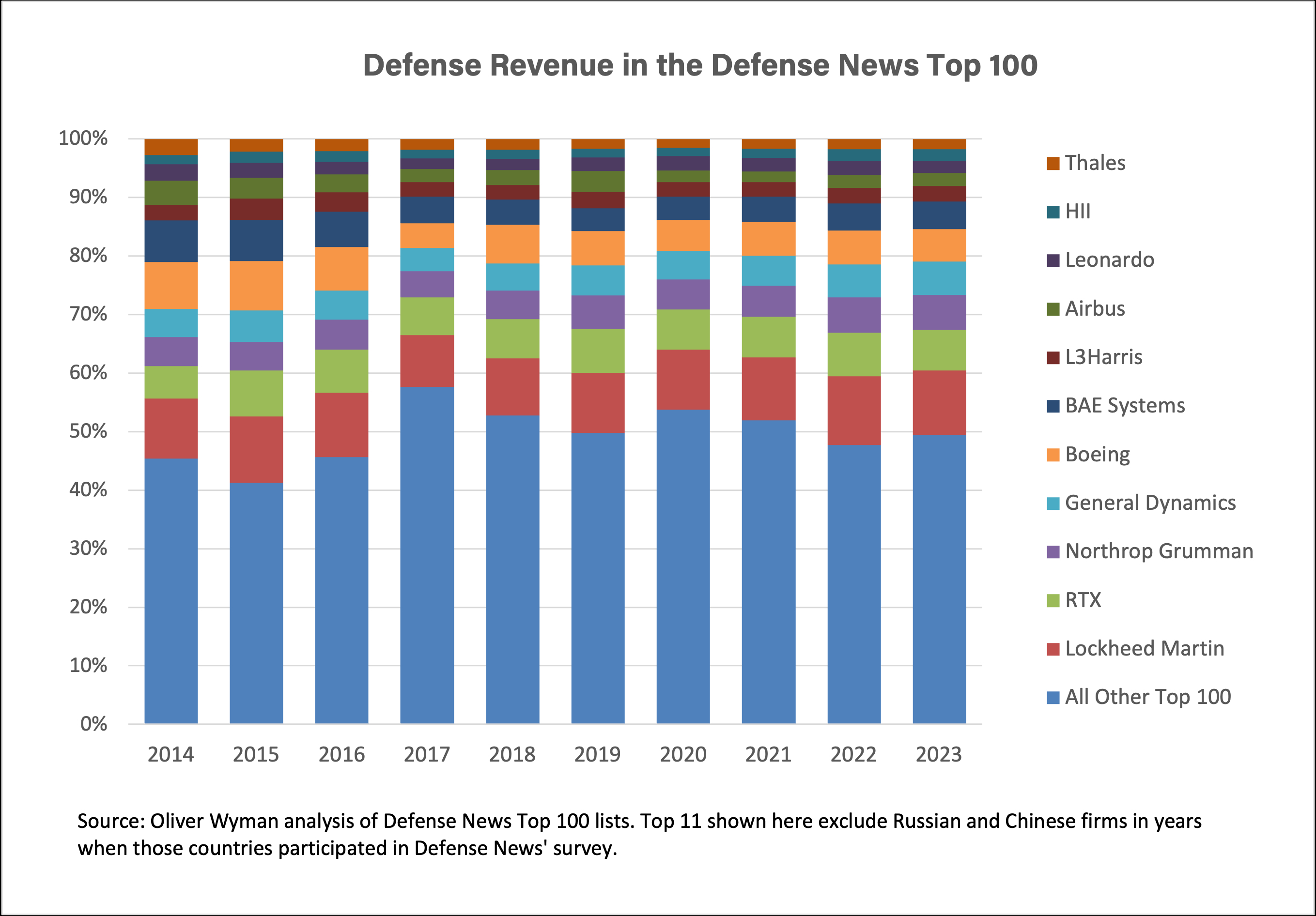Click the navy BAE Systems segment in 2014 bar
This screenshot has height=916, width=1316.
click(171, 242)
